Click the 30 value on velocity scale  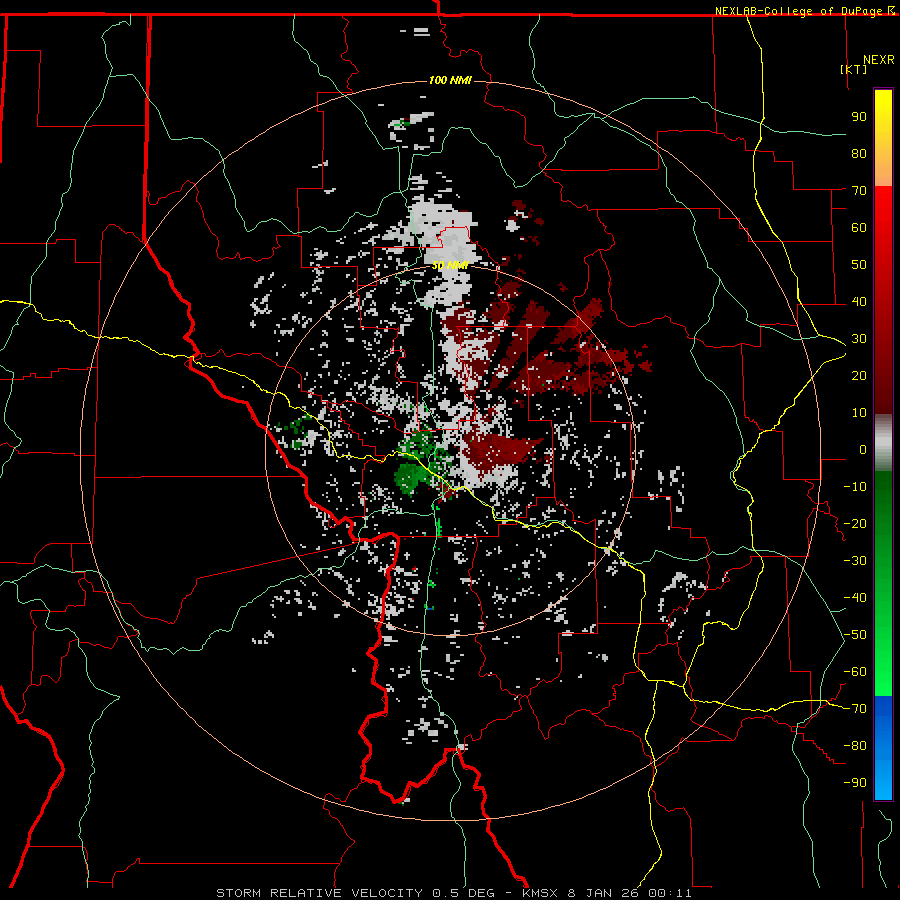pos(859,339)
